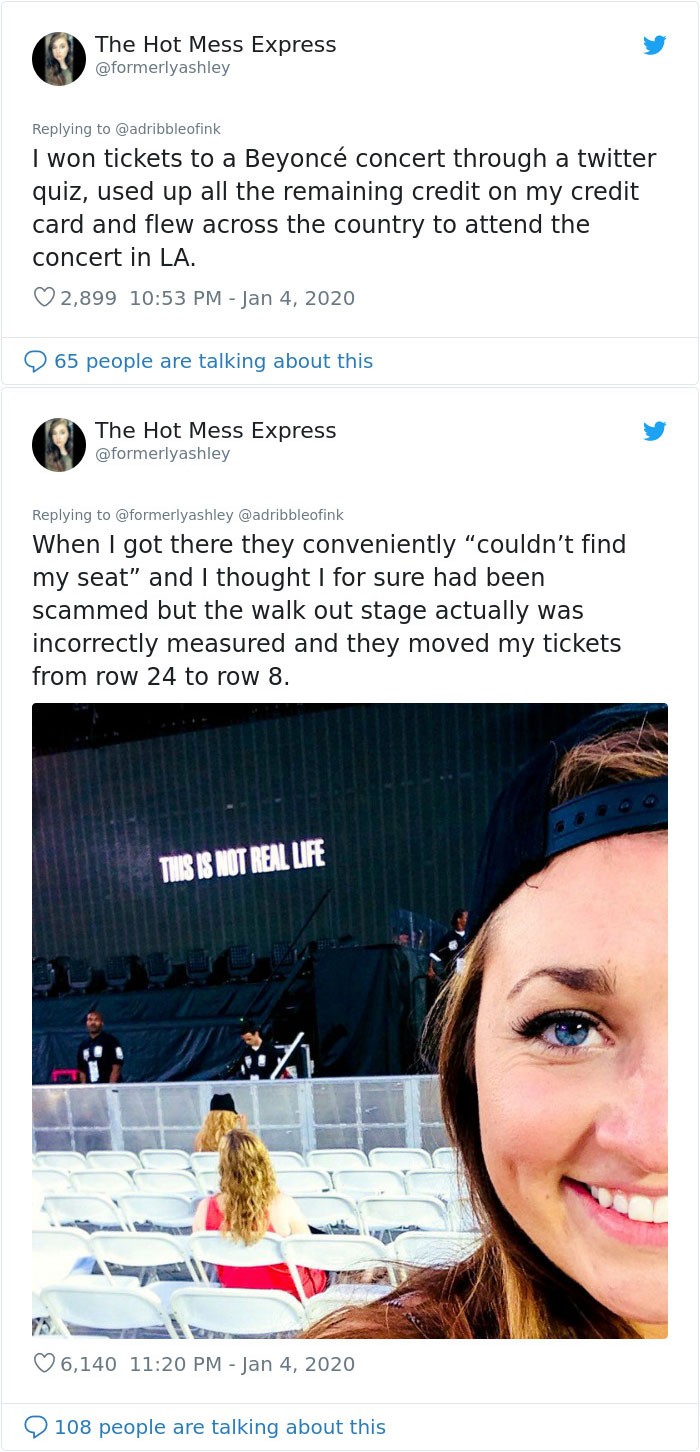
Task: Click the reply bubble beside '65 people are talking'
Action: tap(38, 361)
